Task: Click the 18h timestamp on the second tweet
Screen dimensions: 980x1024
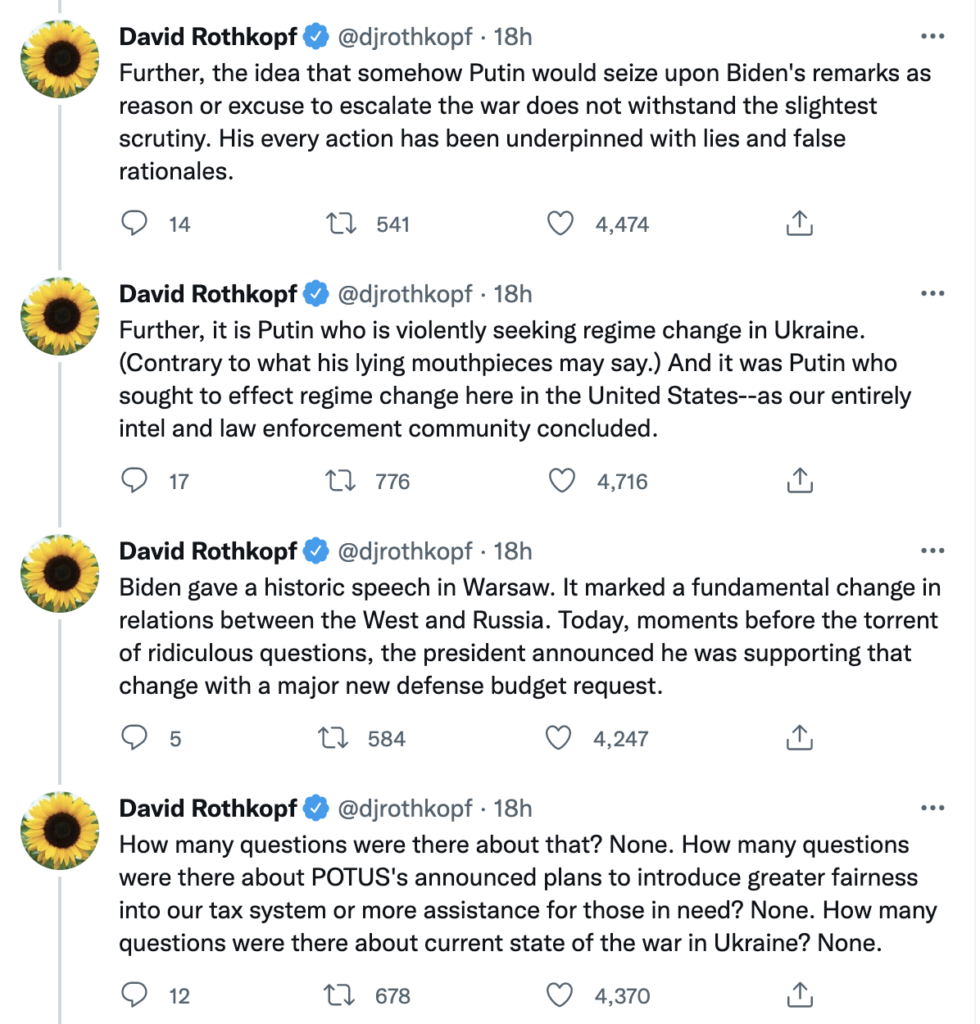Action: pyautogui.click(x=513, y=294)
